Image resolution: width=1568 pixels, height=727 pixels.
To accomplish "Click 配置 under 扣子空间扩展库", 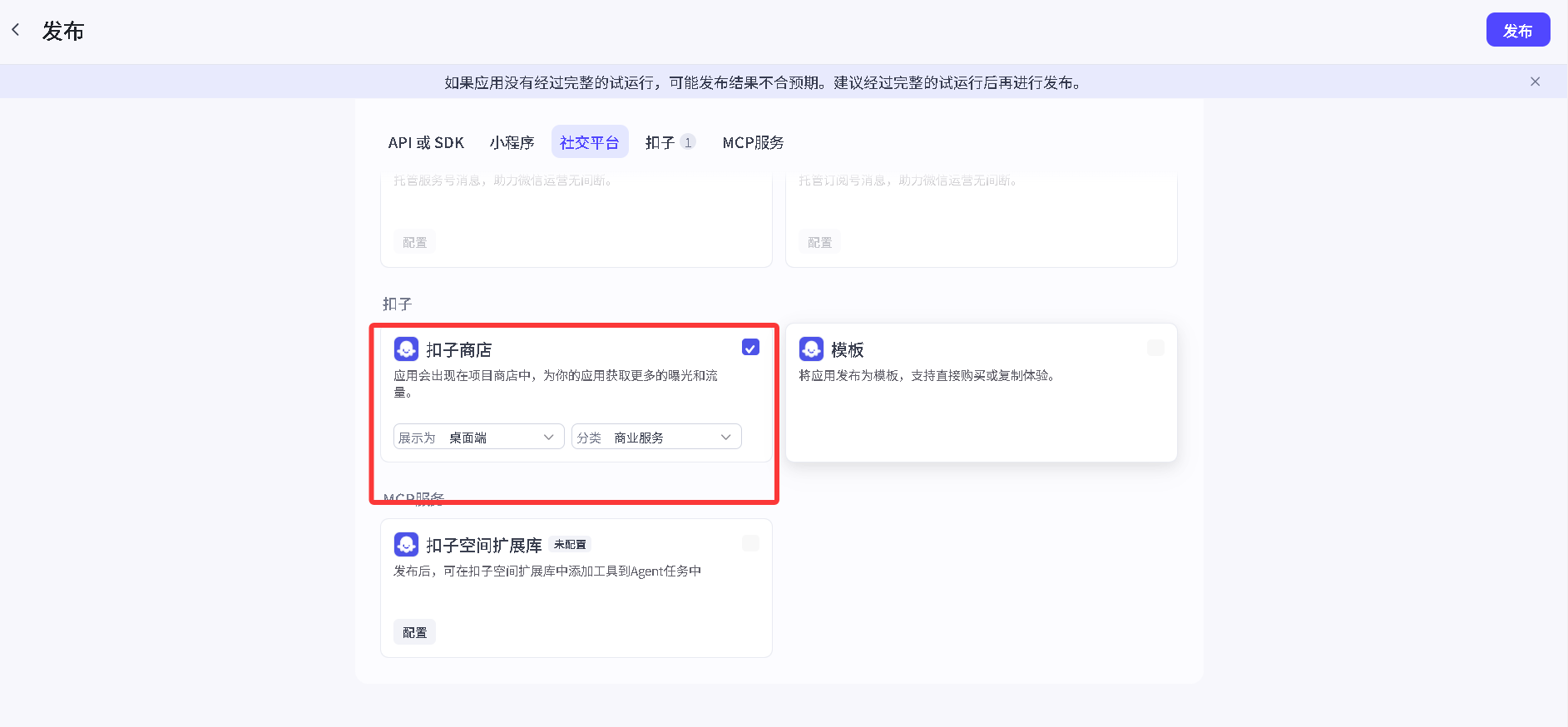I will click(x=414, y=632).
